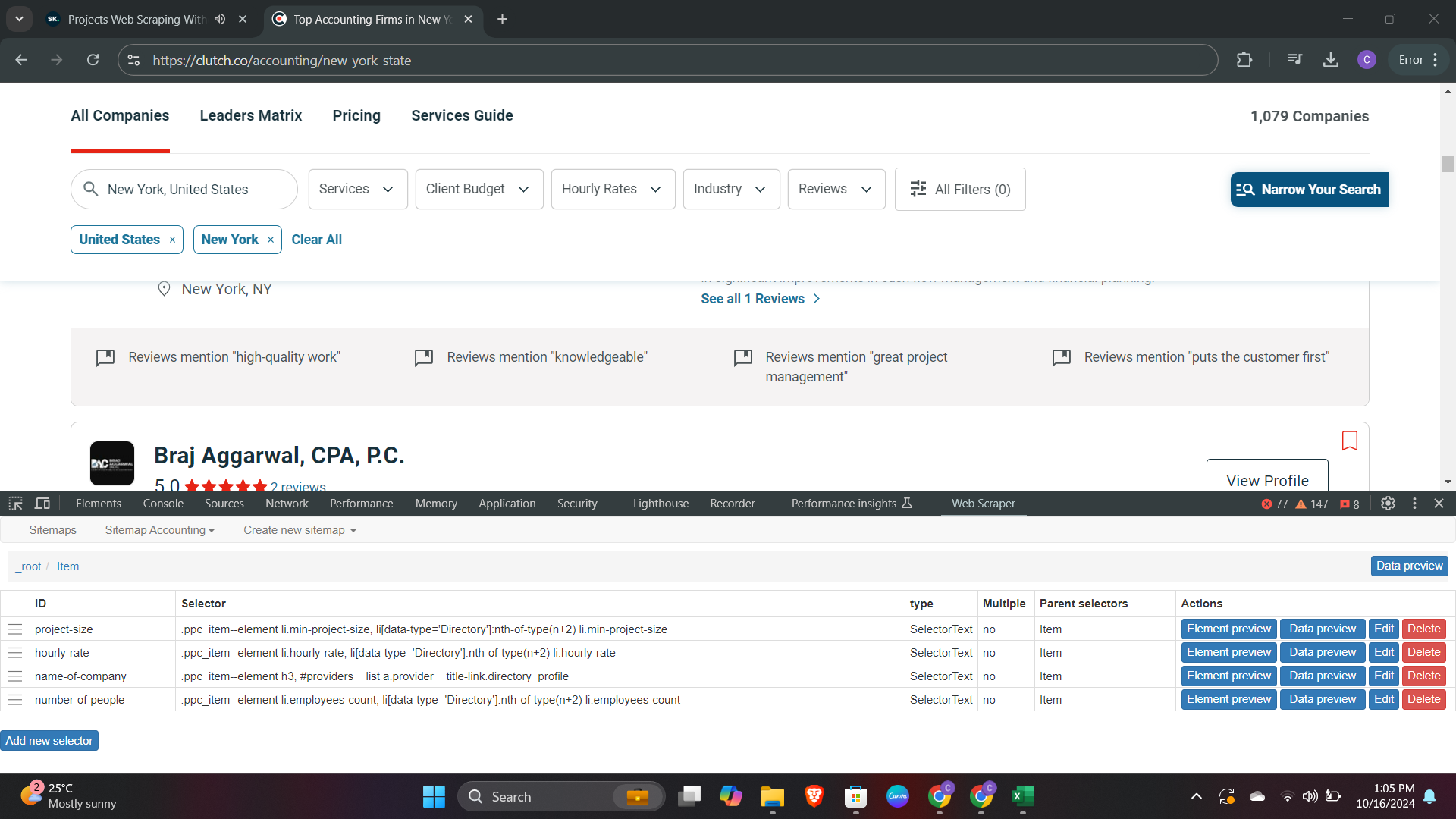Bookmark the Braj Aggarwal company card
The width and height of the screenshot is (1456, 819).
click(x=1350, y=441)
